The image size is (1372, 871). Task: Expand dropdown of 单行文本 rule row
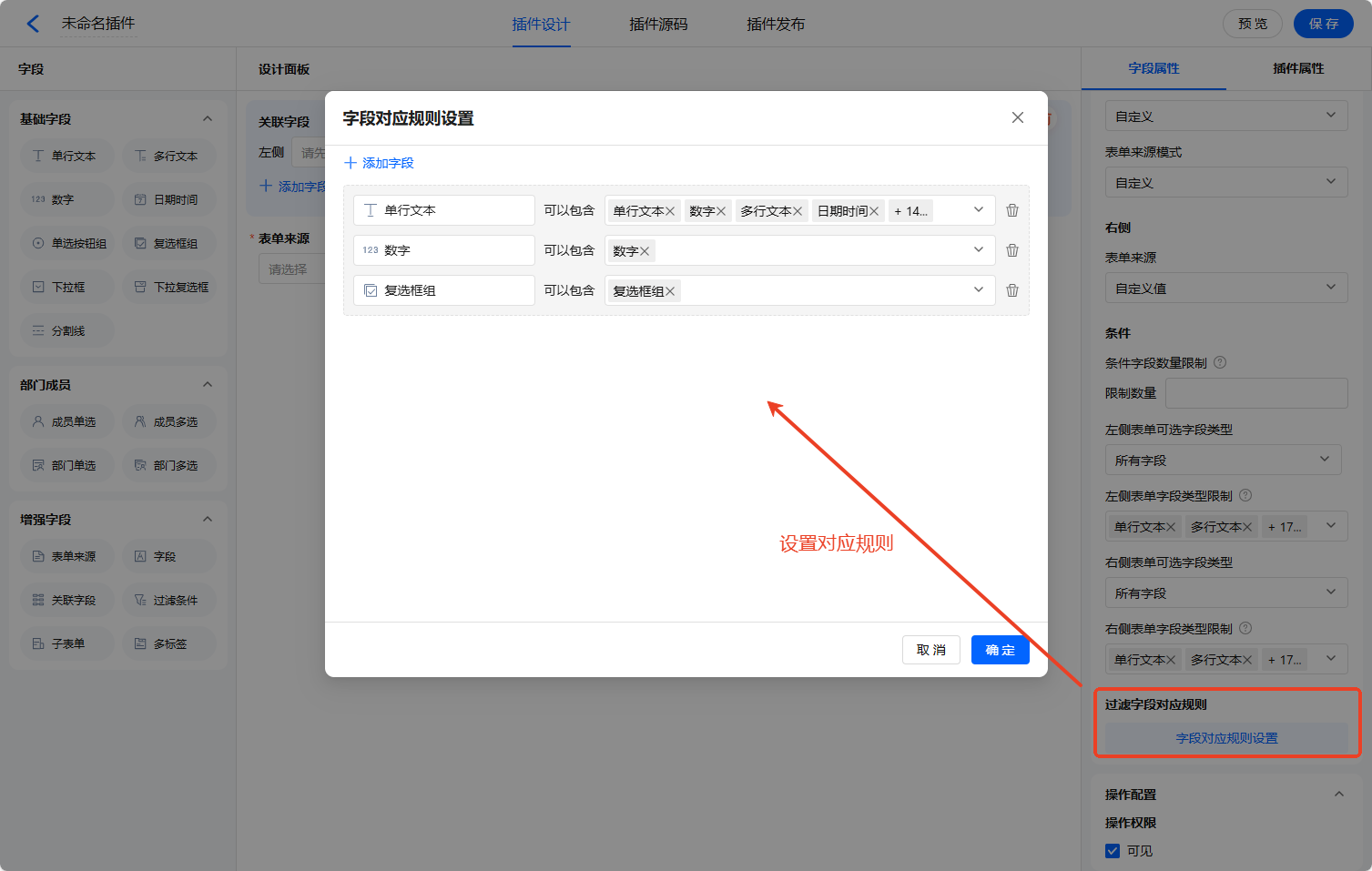coord(978,210)
